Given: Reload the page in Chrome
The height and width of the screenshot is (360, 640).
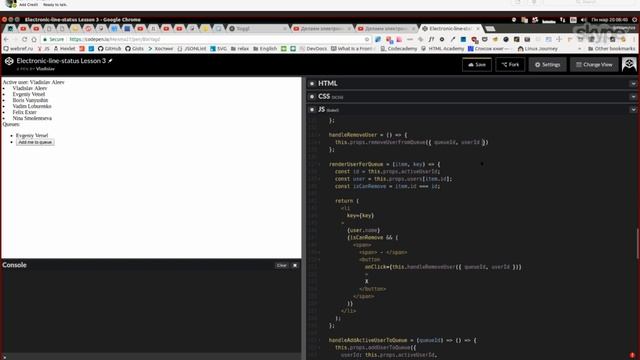Looking at the screenshot, I should pos(24,39).
